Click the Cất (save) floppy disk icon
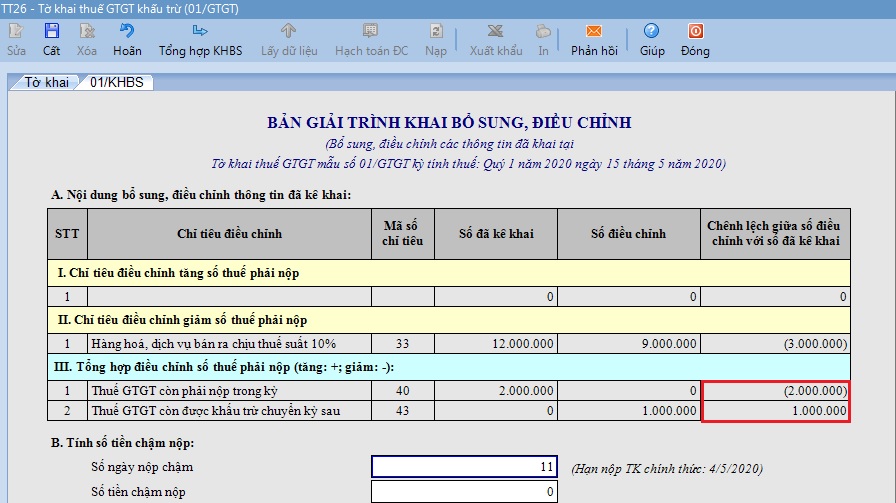The image size is (896, 503). [x=51, y=31]
